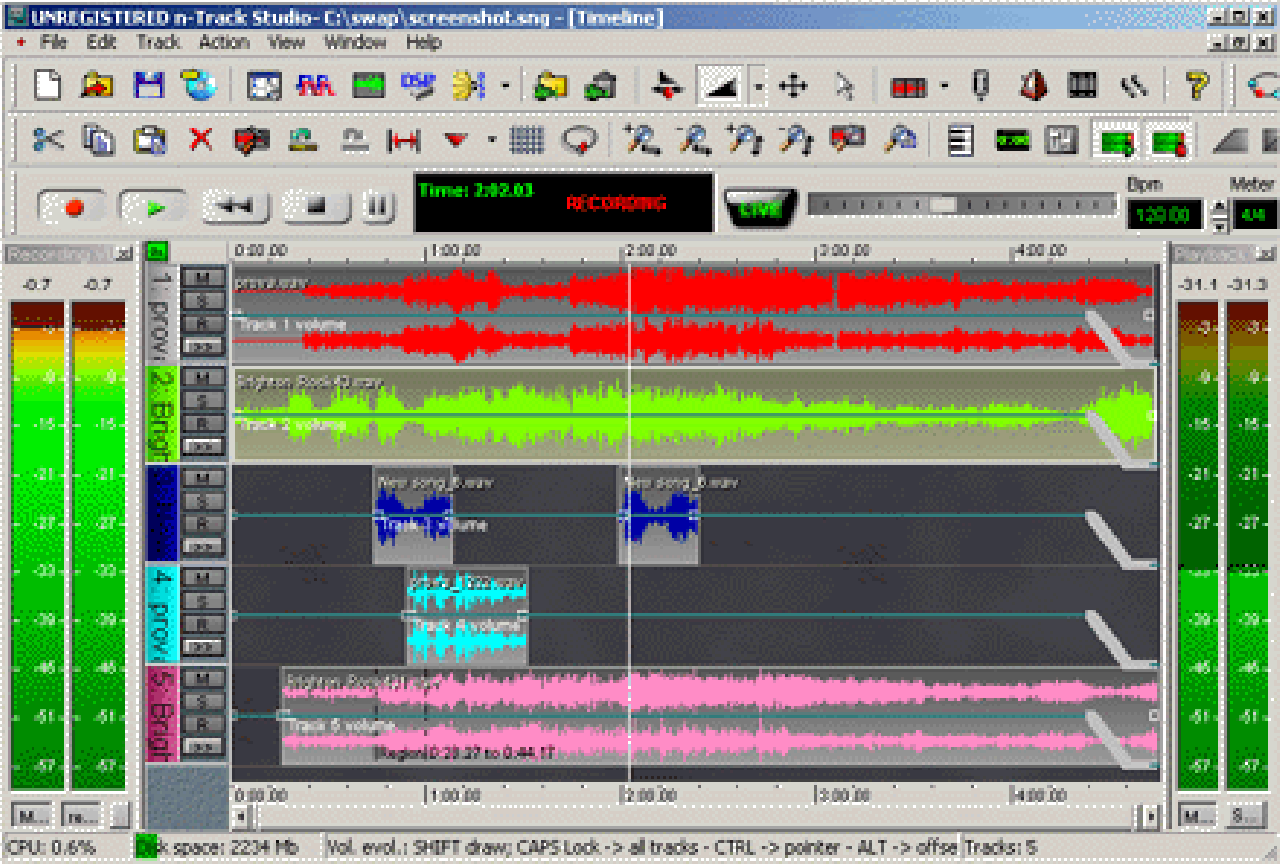
Task: Expand dropdown arrow beside the volume envelope tool
Action: 759,87
